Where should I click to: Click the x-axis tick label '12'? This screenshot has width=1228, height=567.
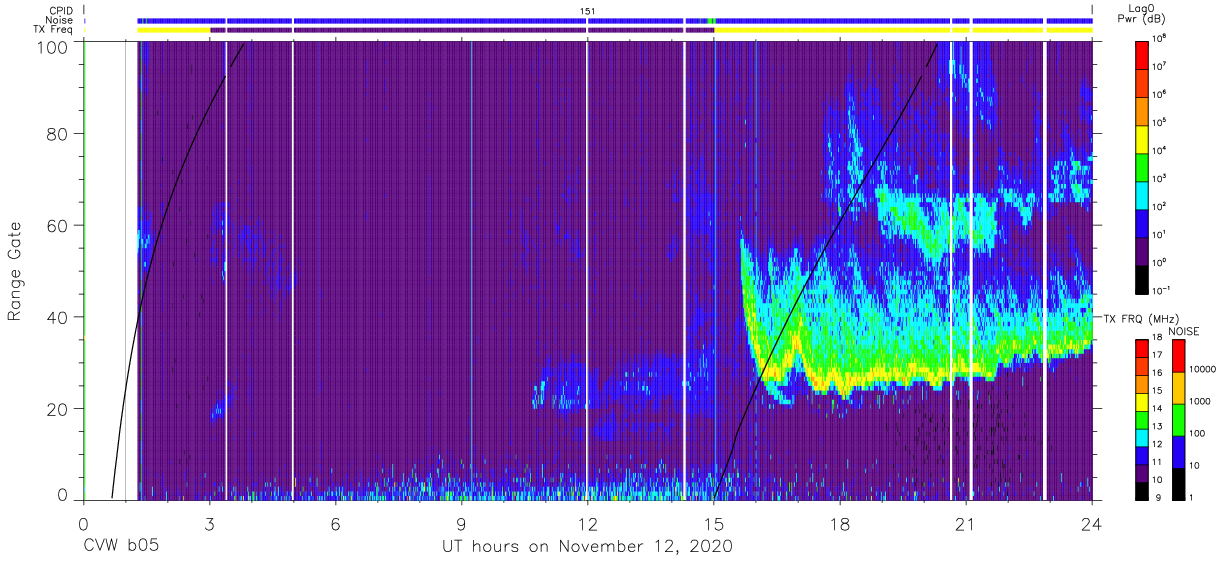pyautogui.click(x=588, y=522)
